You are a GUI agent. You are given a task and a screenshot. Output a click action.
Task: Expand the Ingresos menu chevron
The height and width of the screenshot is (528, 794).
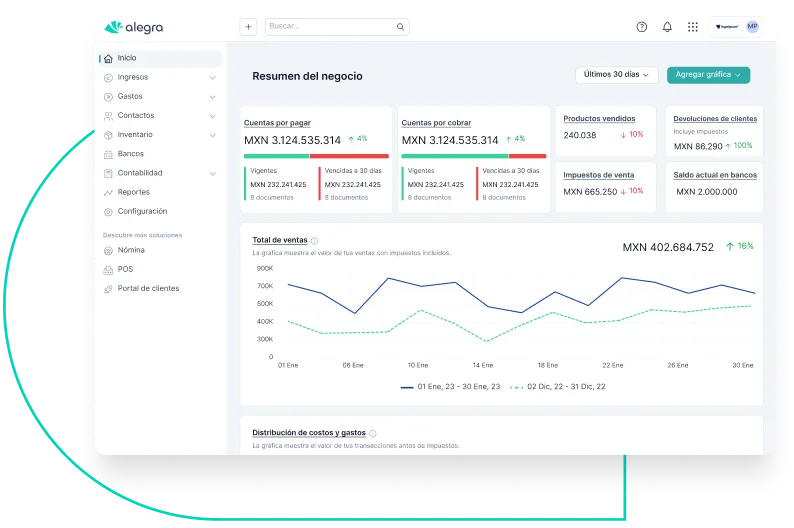(212, 77)
